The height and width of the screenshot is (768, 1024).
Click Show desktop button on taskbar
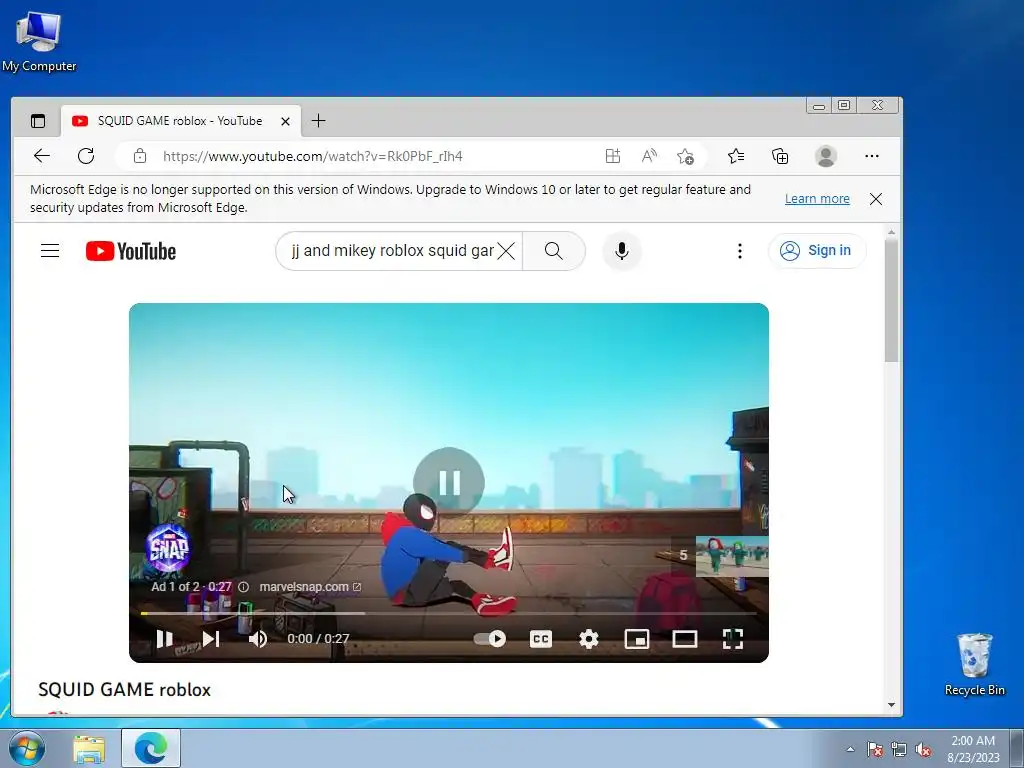[1017, 748]
